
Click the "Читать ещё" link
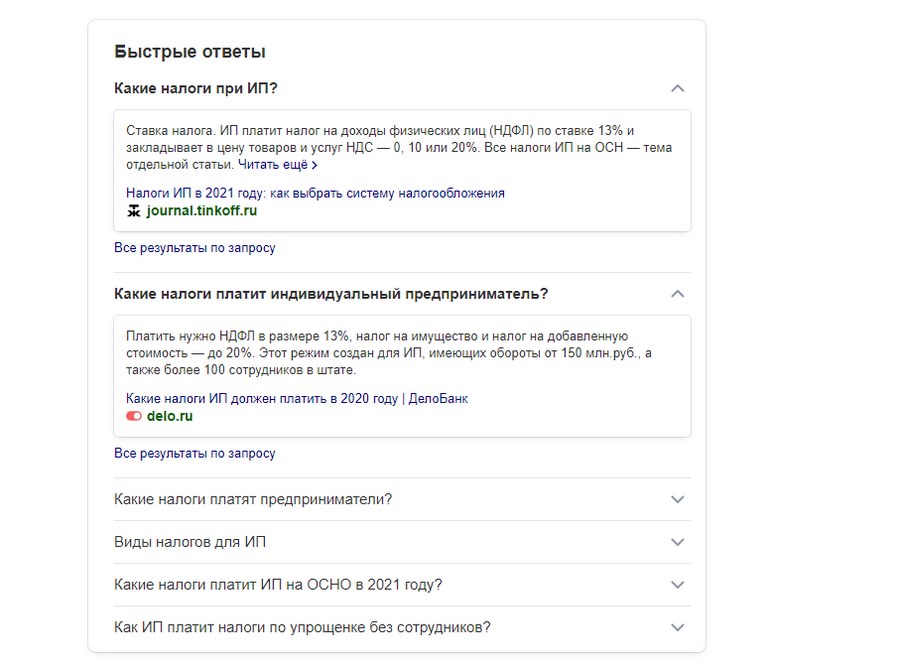pos(272,164)
